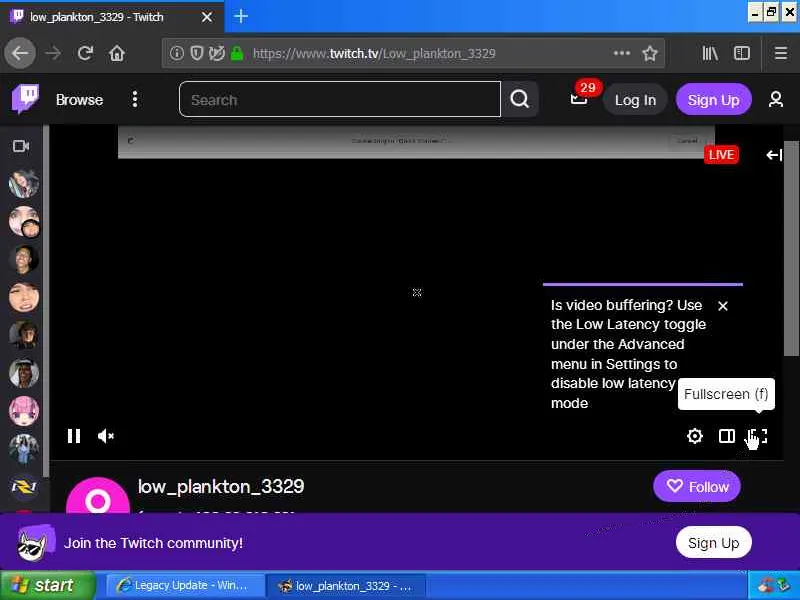
Task: Go forward in browser history
Action: point(53,53)
